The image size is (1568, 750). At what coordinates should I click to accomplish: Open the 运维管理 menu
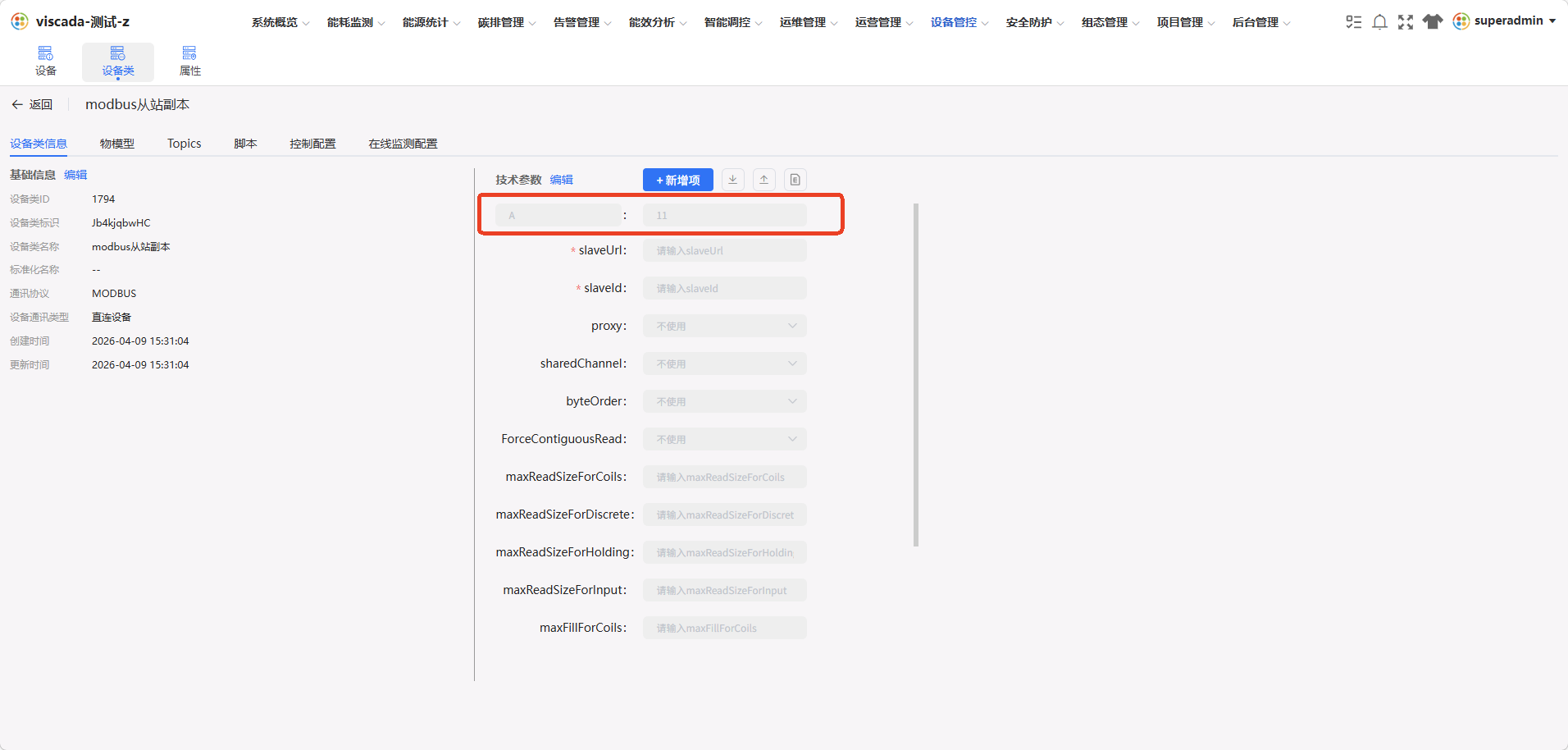coord(809,22)
